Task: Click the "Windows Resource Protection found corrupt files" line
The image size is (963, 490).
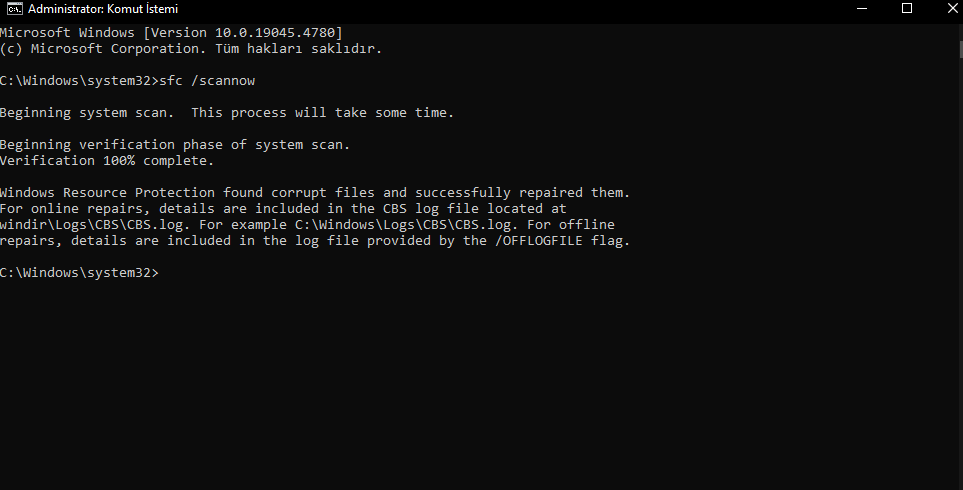Action: pyautogui.click(x=315, y=193)
